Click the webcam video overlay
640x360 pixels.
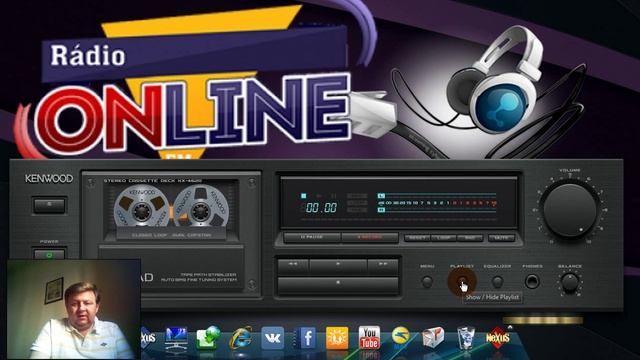click(x=73, y=309)
